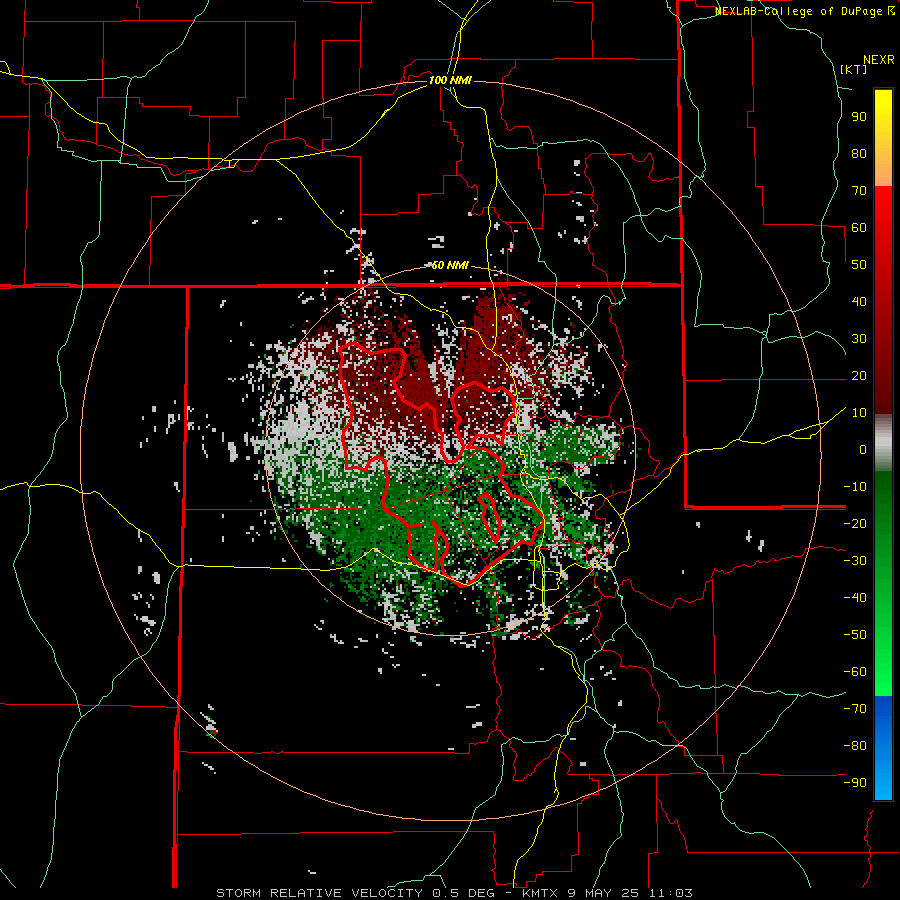Click the -40 value on the velocity scale

855,598
